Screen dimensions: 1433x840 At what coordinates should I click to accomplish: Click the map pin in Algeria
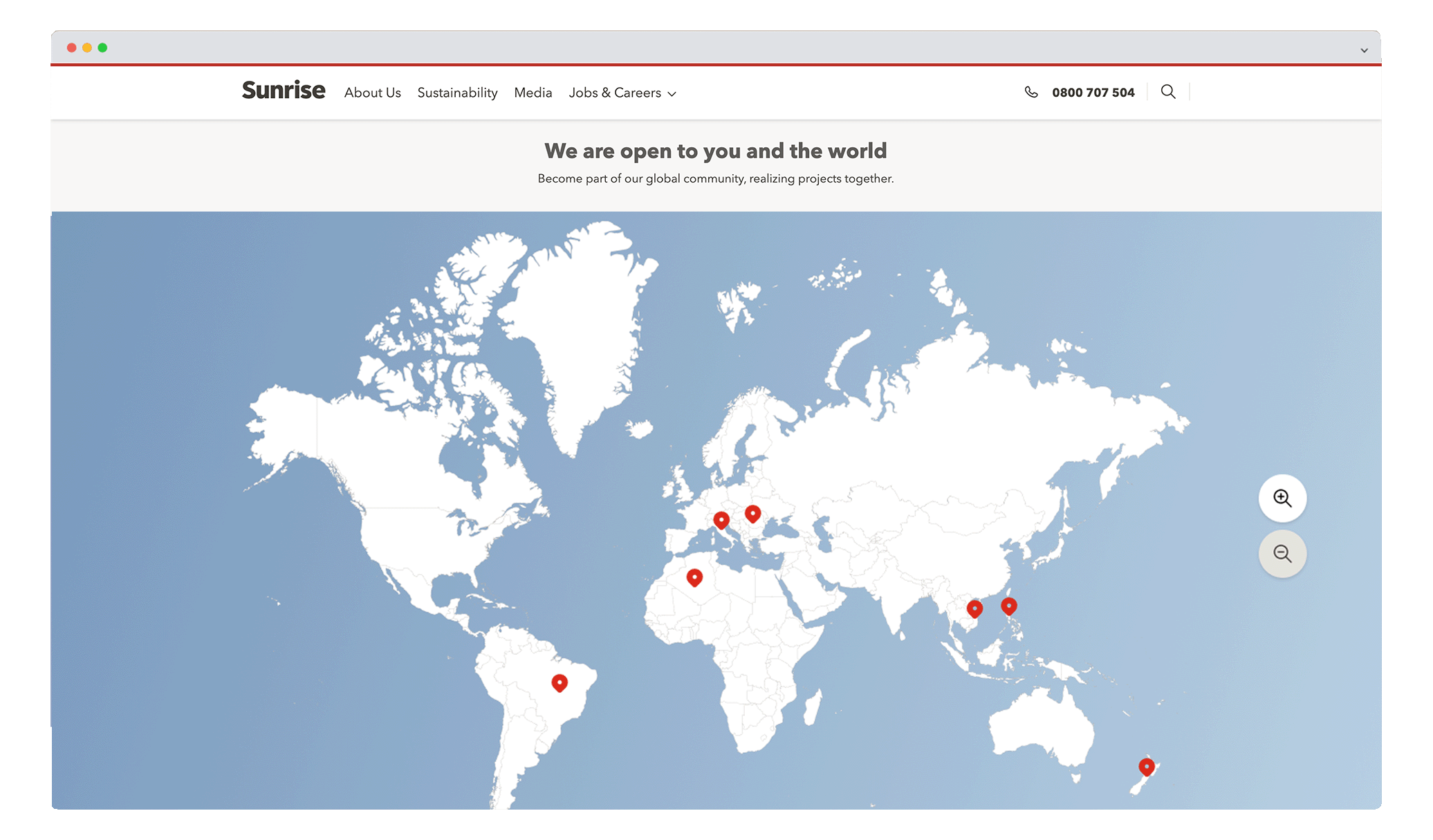(694, 577)
